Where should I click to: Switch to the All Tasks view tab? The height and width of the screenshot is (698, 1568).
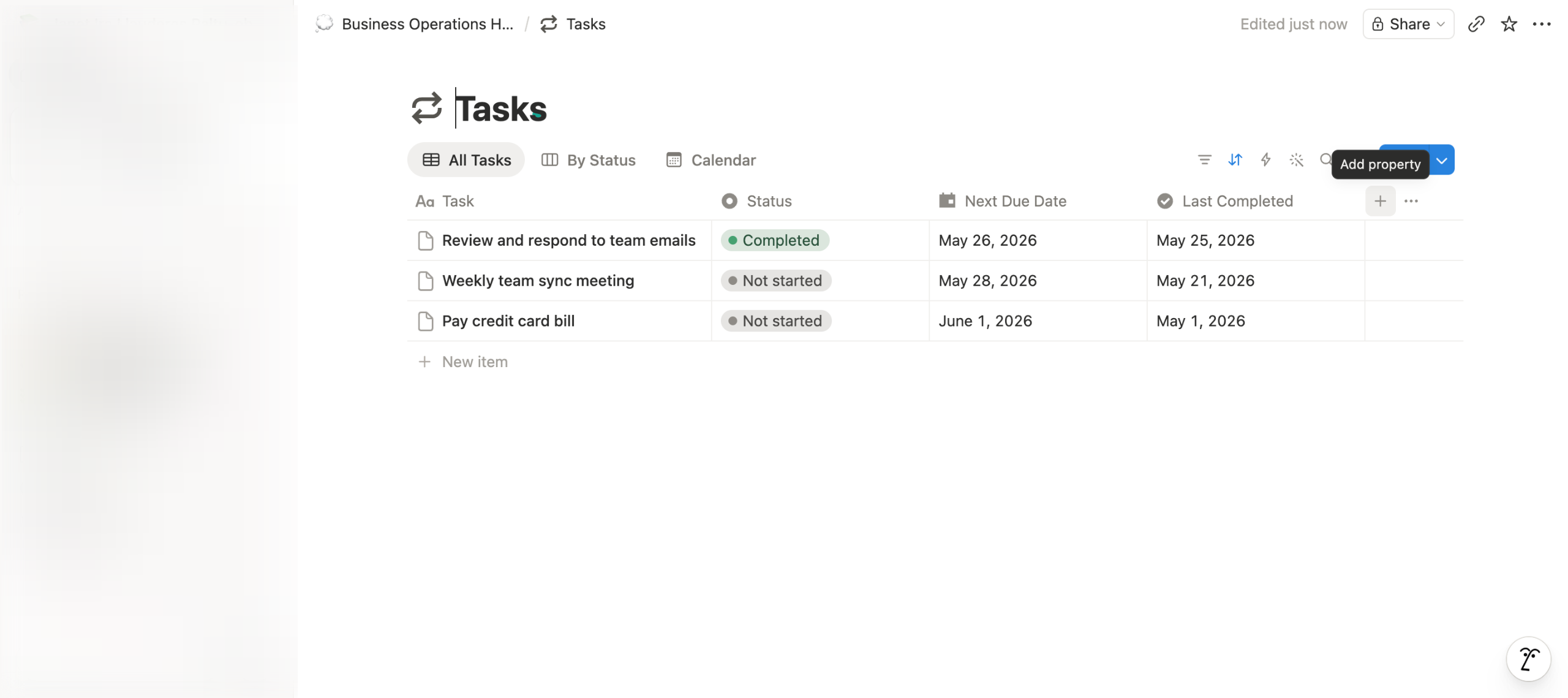466,160
